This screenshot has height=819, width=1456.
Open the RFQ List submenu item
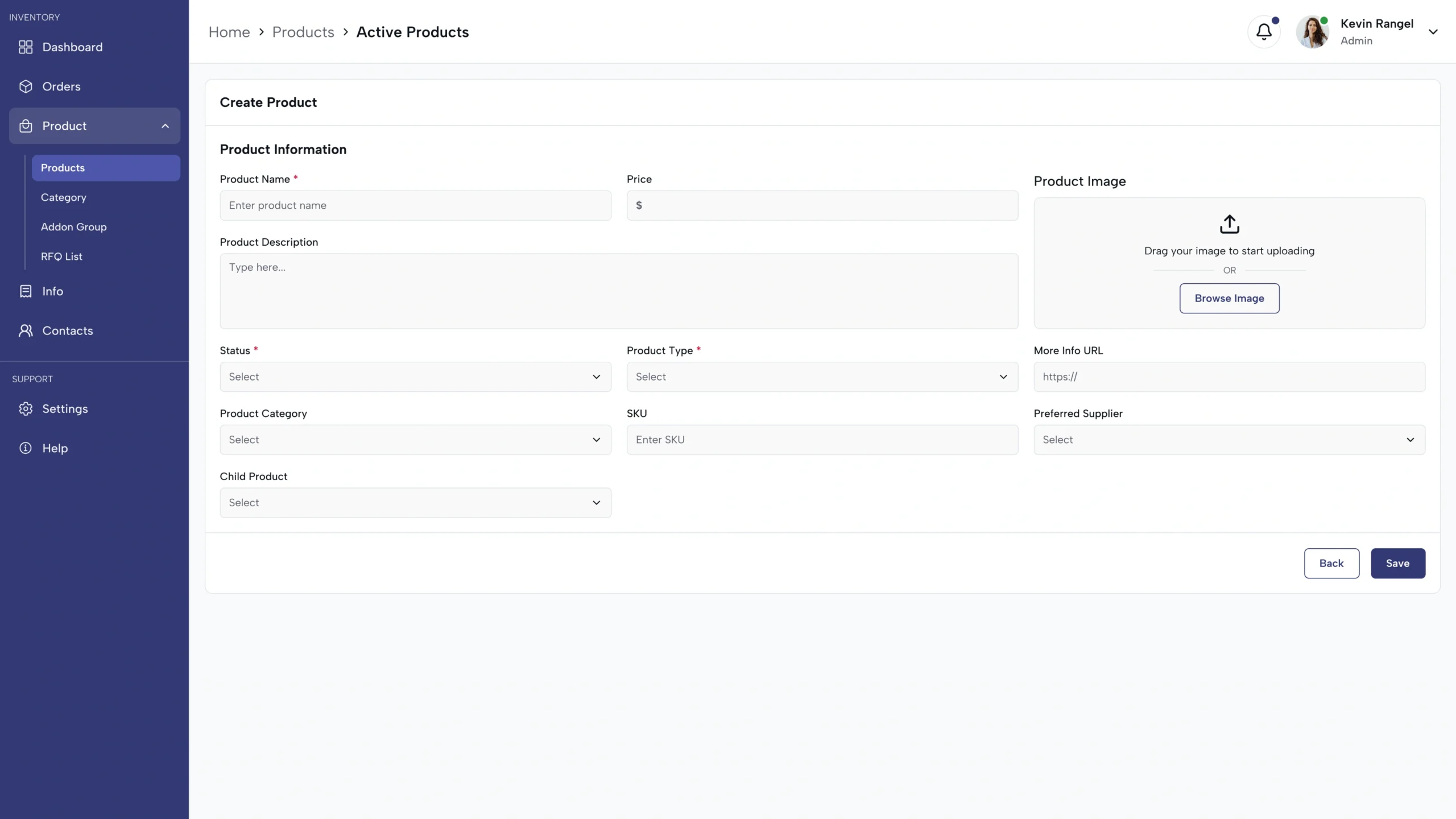tap(61, 257)
